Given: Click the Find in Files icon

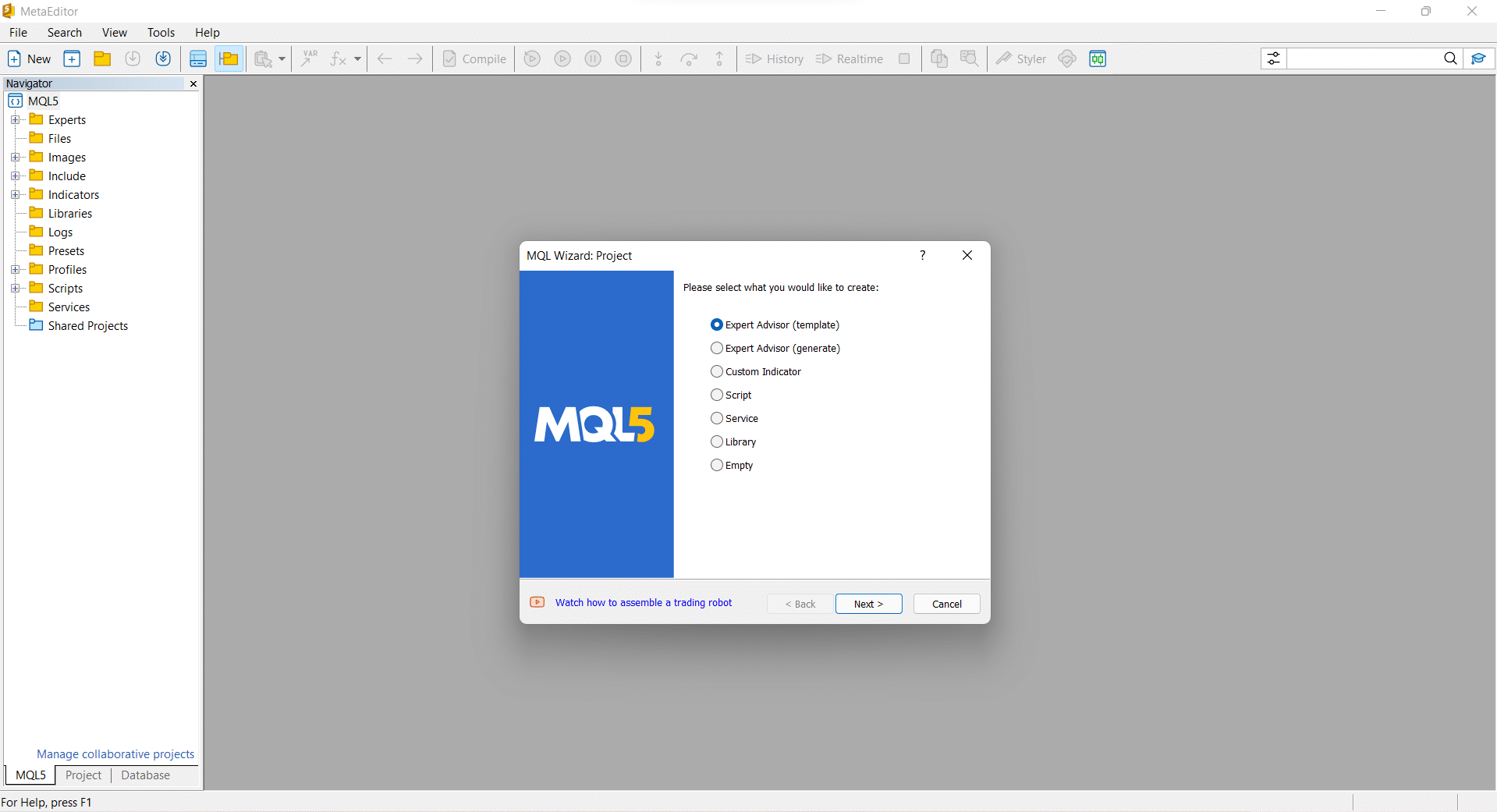Looking at the screenshot, I should tap(264, 59).
